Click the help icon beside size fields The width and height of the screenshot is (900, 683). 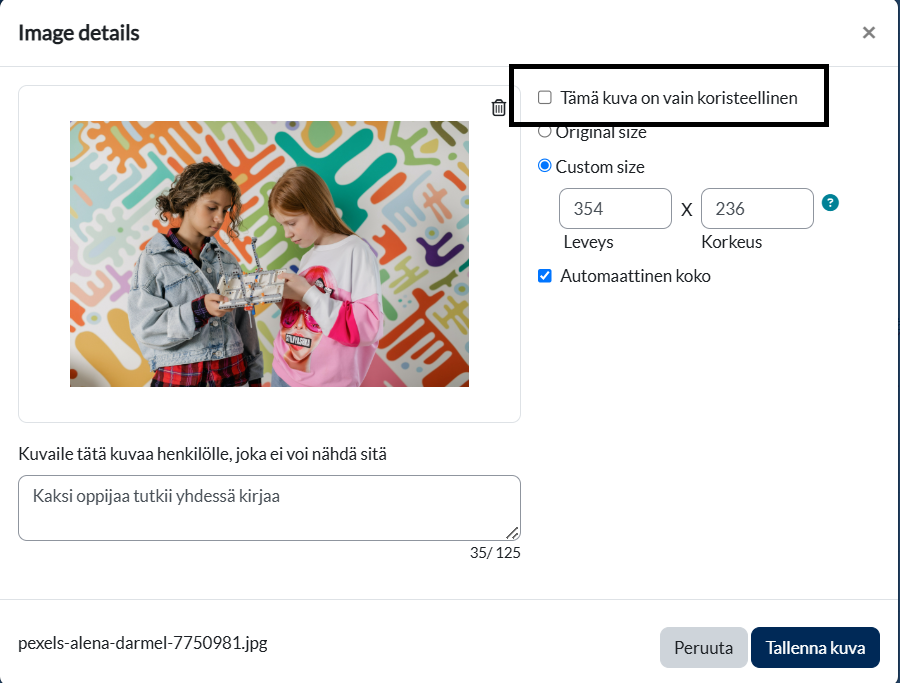click(x=830, y=202)
